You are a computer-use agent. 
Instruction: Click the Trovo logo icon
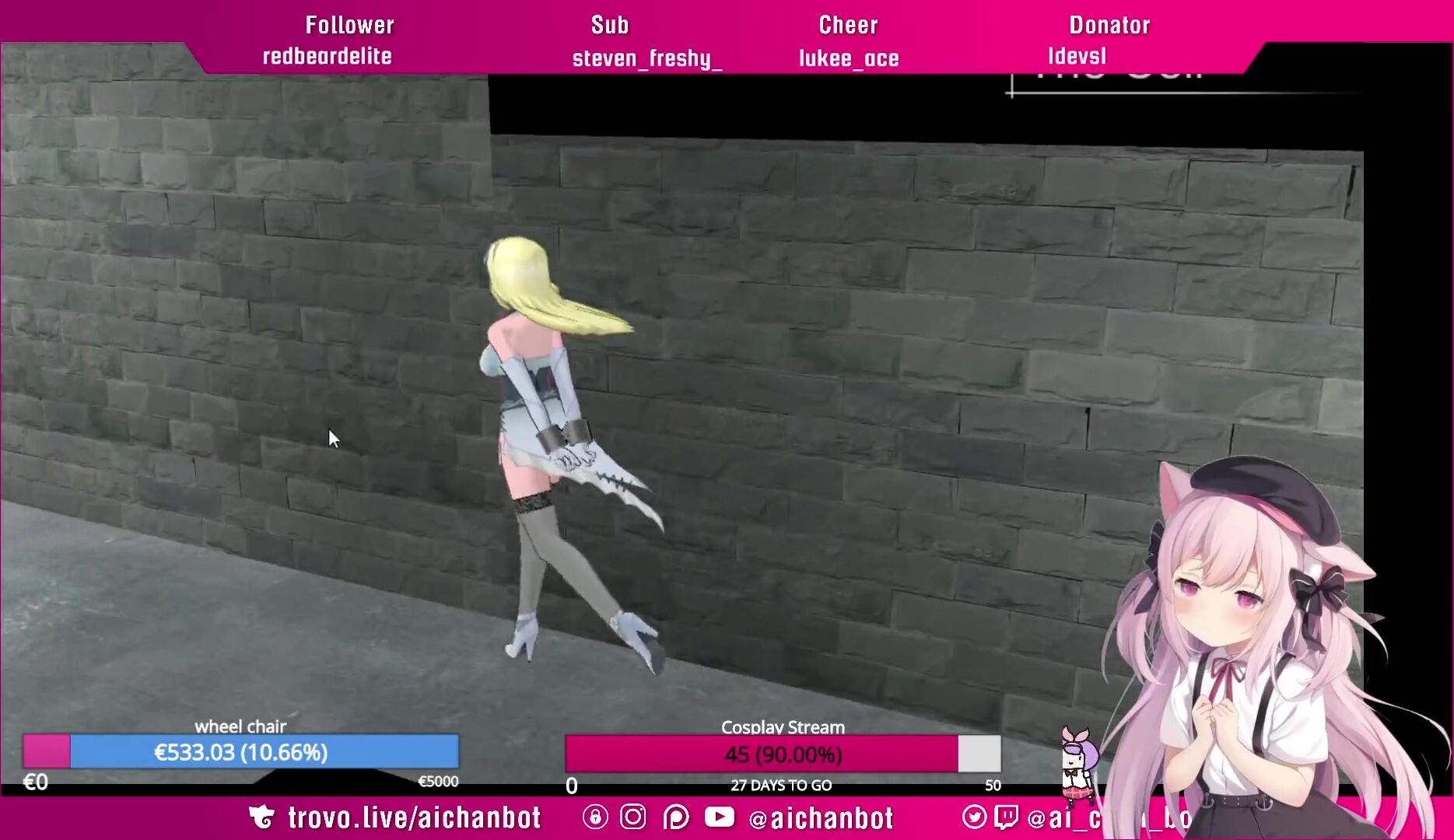click(262, 817)
